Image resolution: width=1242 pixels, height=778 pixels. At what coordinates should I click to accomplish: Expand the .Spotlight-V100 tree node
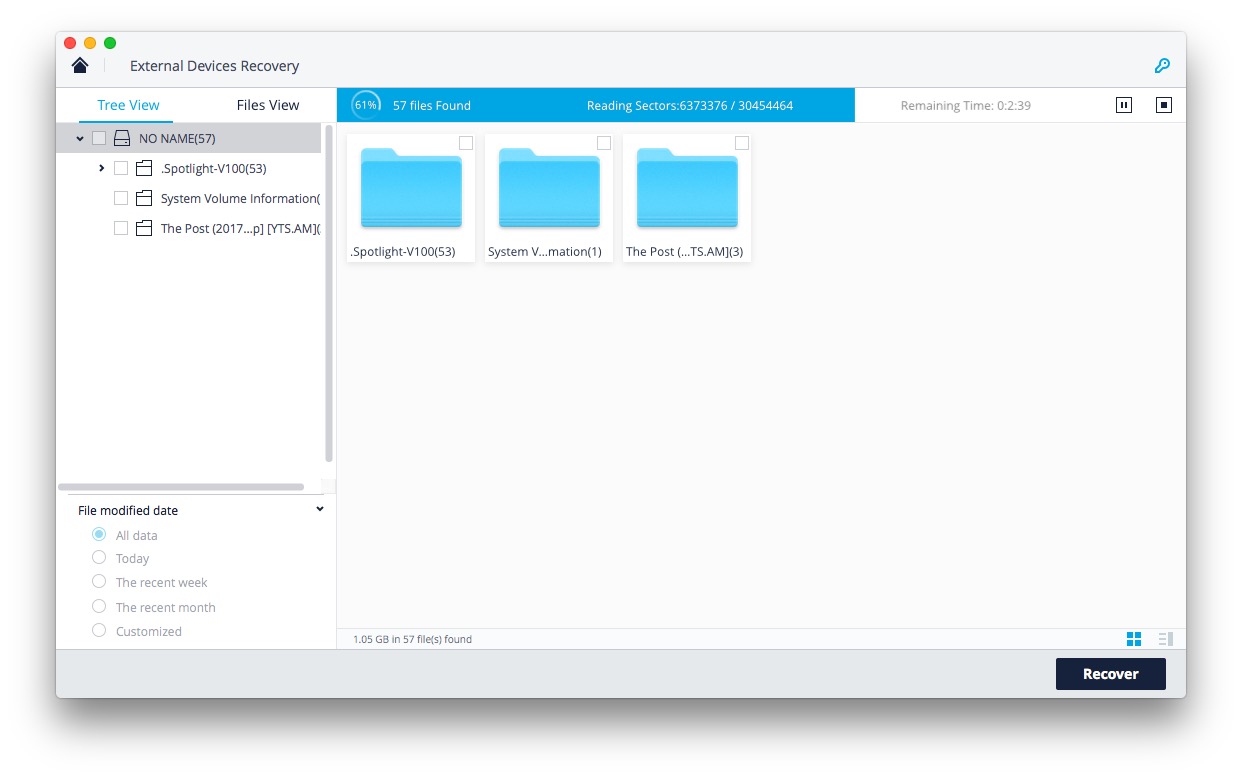point(102,168)
